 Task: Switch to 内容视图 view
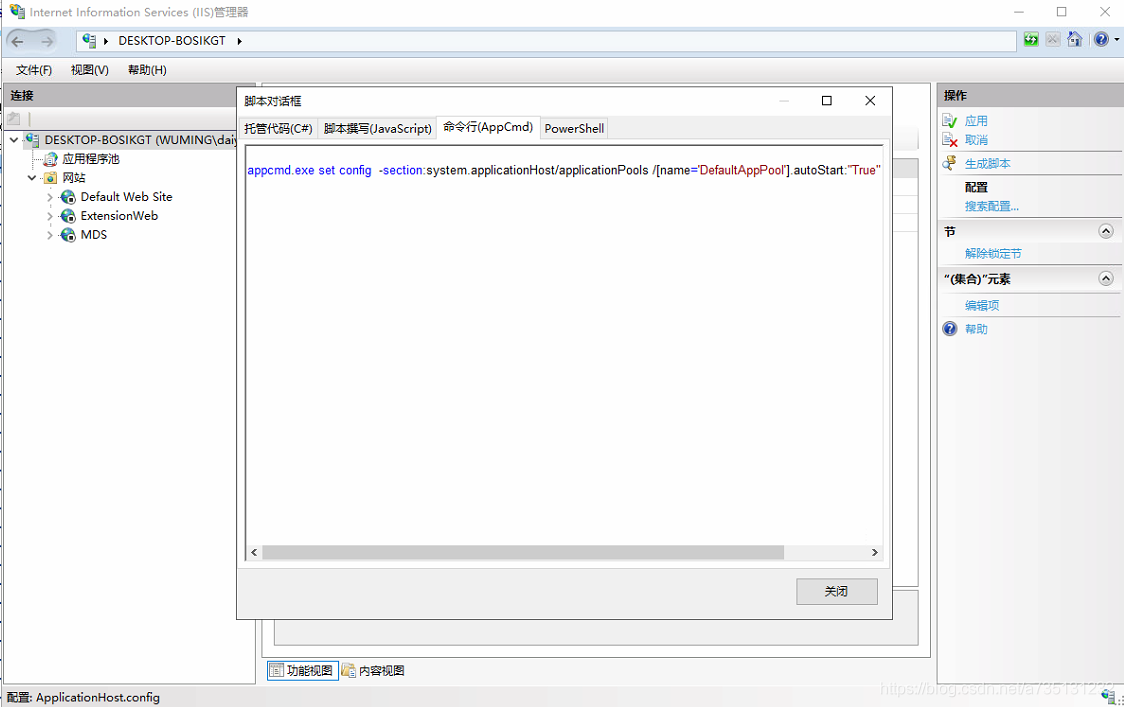tap(373, 670)
